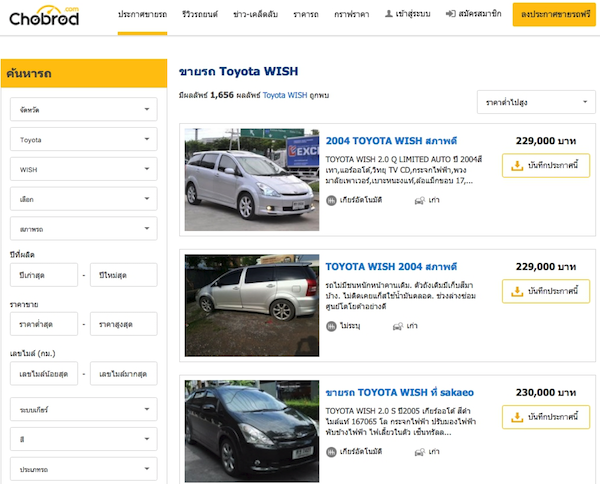Click used-car icon in the sakaeo listing
The height and width of the screenshot is (484, 600).
(x=420, y=452)
